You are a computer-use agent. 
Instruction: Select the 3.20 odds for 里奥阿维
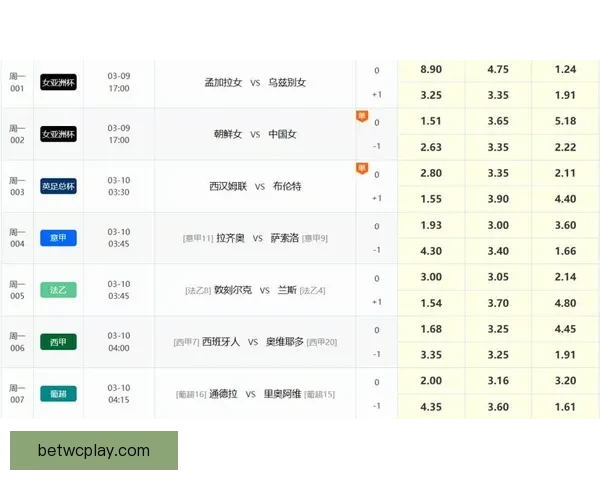[566, 381]
